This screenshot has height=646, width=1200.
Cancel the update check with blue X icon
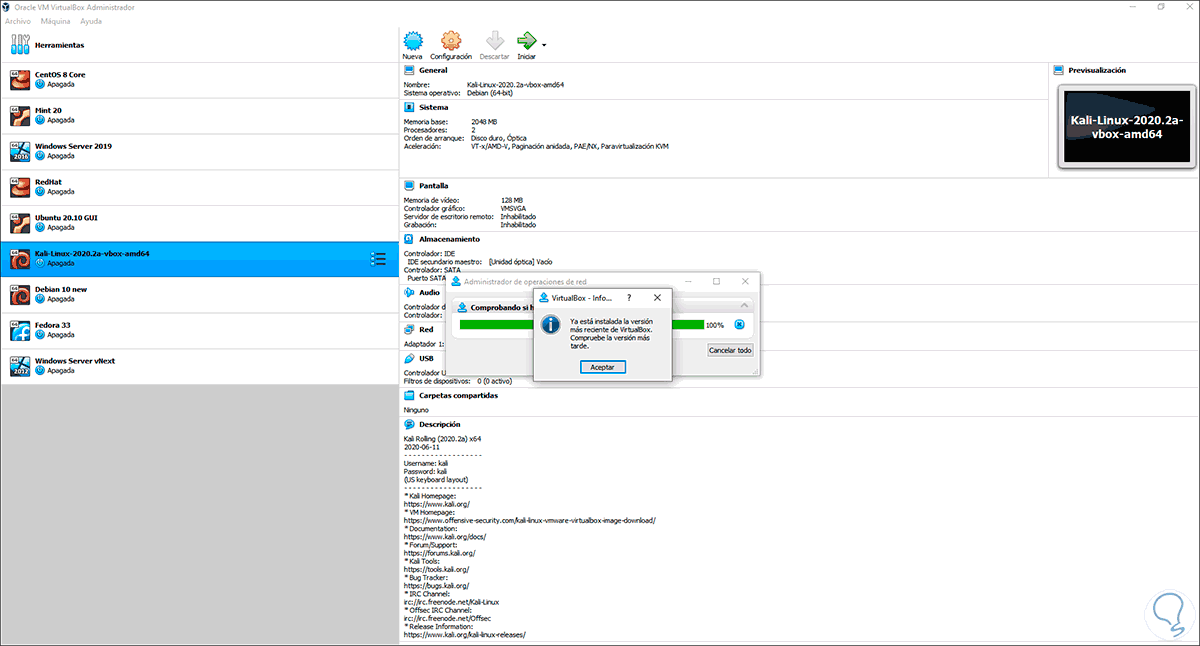(x=739, y=324)
